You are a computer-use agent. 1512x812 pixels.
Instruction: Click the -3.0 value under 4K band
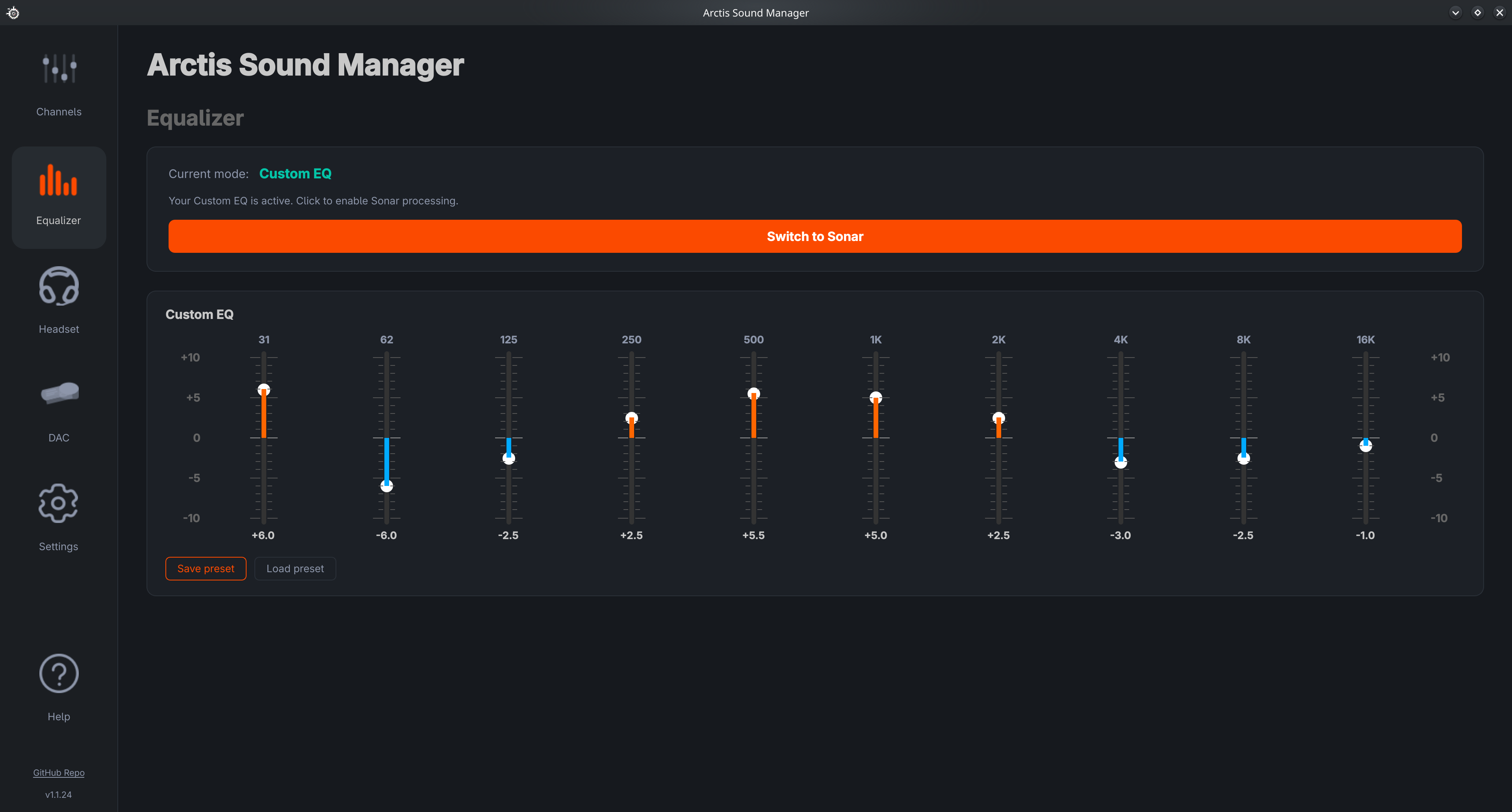(1121, 535)
